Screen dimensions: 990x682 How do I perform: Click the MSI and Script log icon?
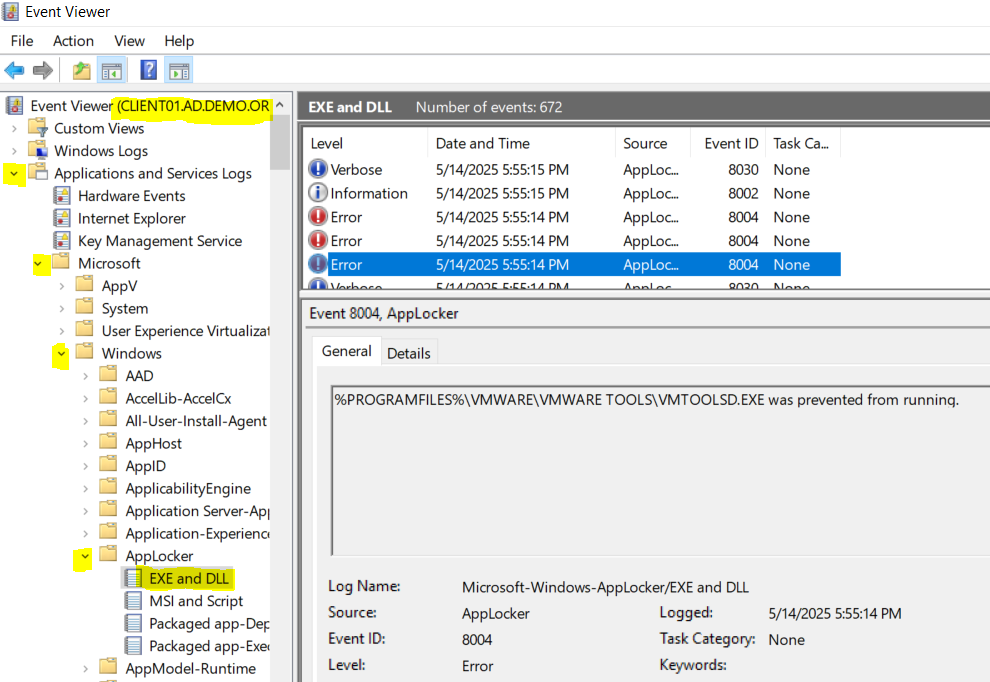(x=133, y=601)
